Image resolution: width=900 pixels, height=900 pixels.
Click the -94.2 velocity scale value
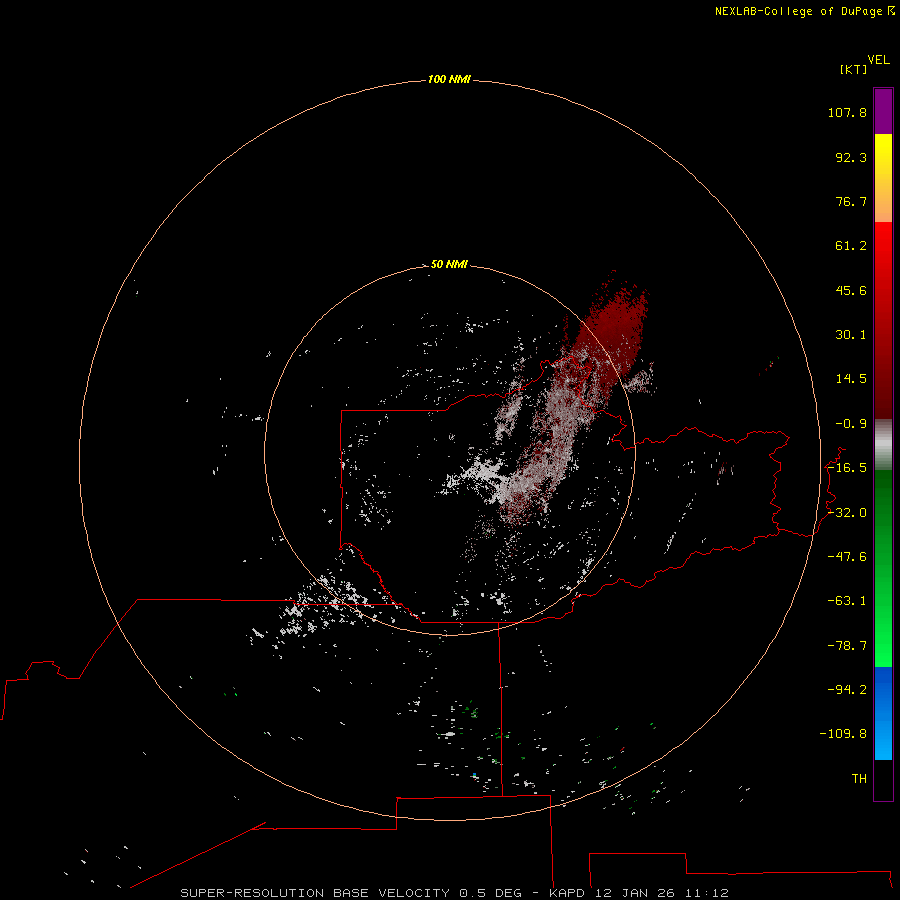click(847, 689)
